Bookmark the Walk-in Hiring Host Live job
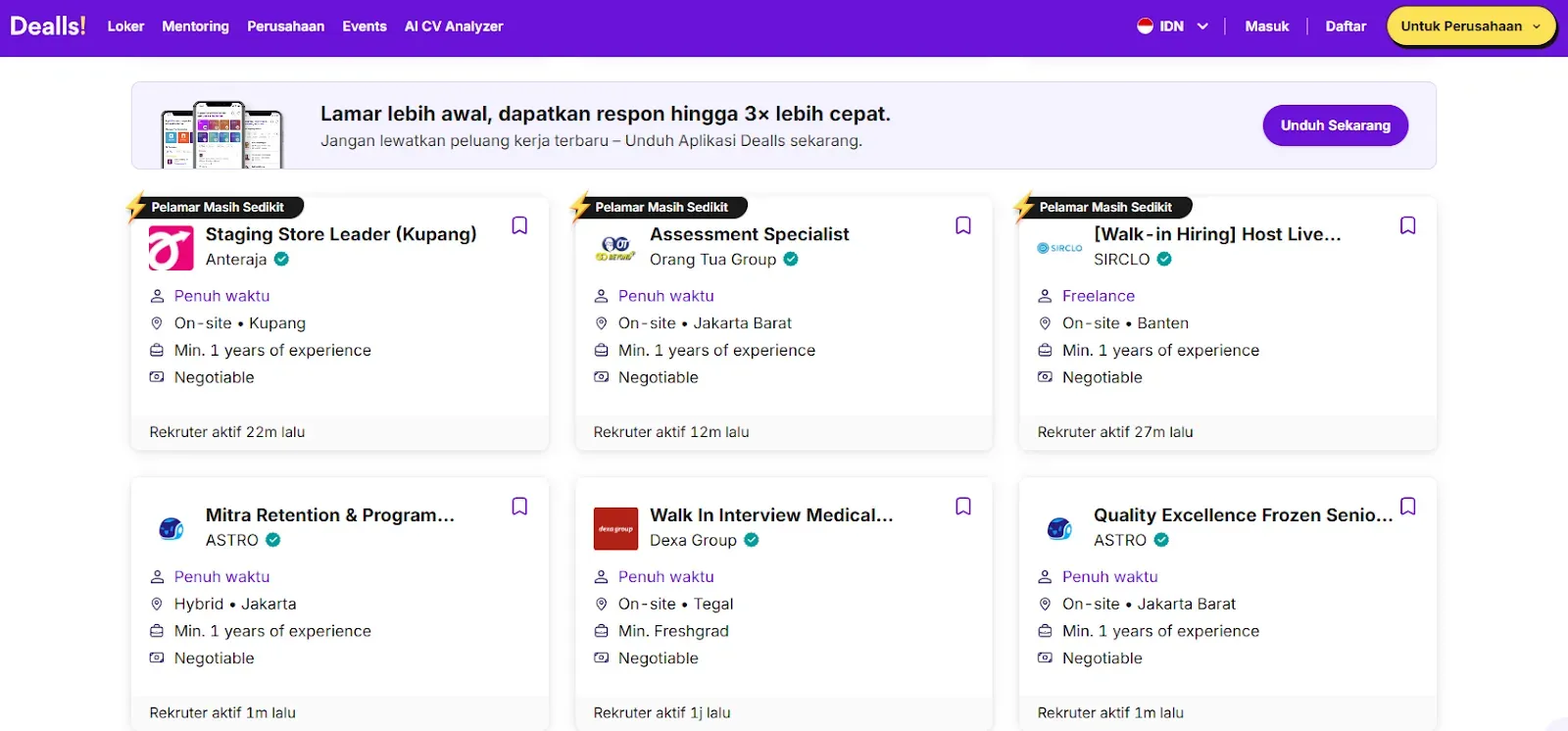 tap(1407, 225)
